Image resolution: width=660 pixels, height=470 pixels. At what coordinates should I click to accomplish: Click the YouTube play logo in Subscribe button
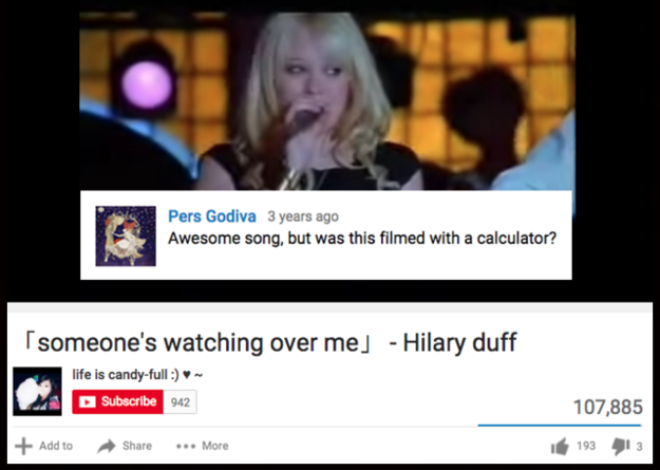point(87,402)
